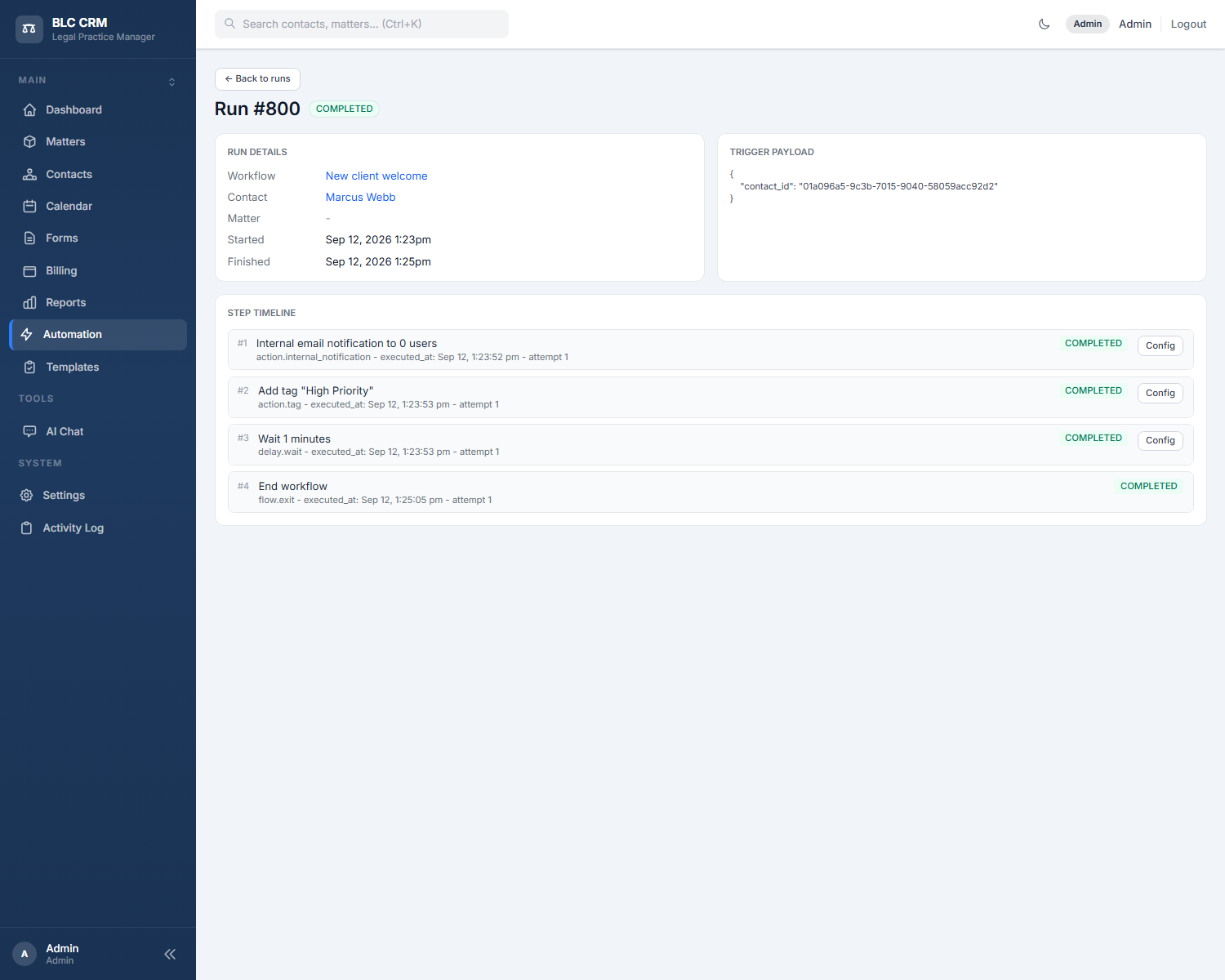Image resolution: width=1225 pixels, height=980 pixels.
Task: Click Back to runs button
Action: point(257,78)
